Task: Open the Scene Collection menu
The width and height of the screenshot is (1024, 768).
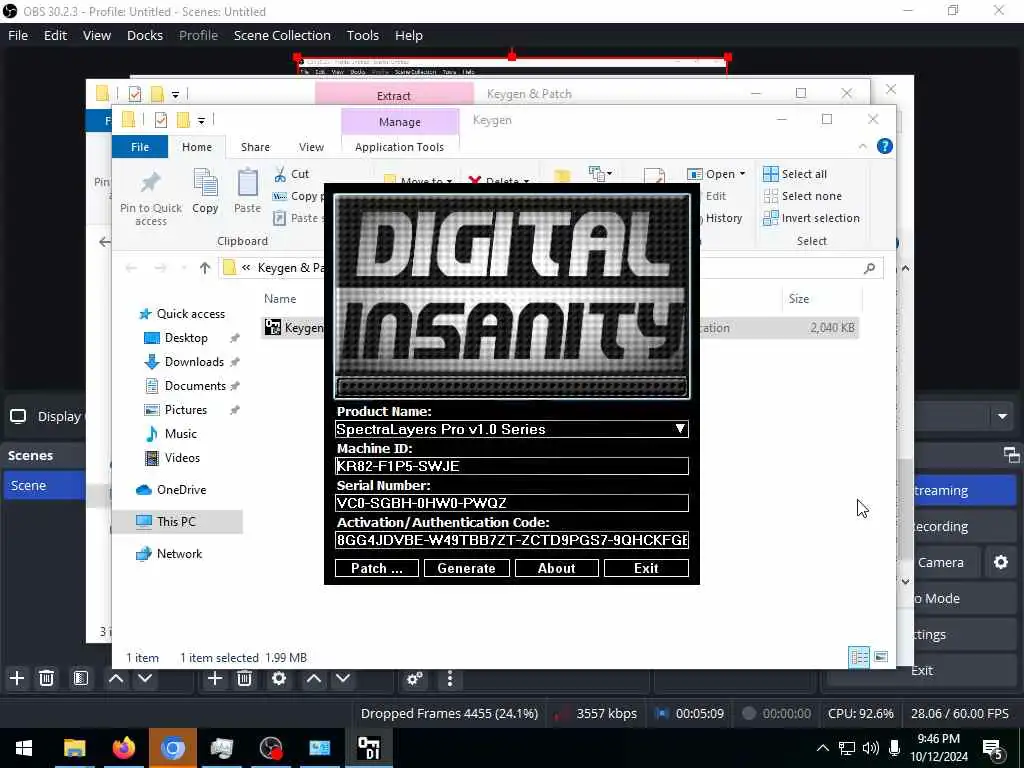Action: (282, 35)
